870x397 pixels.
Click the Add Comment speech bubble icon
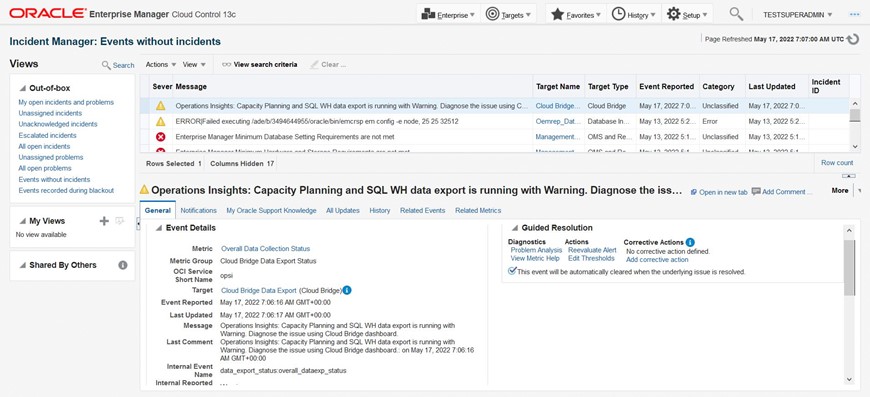[x=756, y=191]
